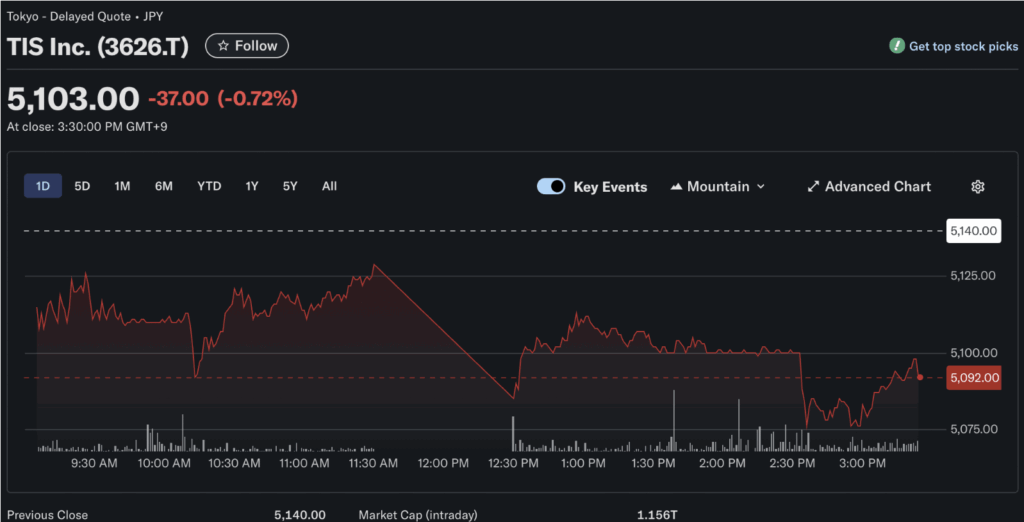Screen dimensions: 1024x522
Task: Select the 1D time range tab
Action: point(43,186)
